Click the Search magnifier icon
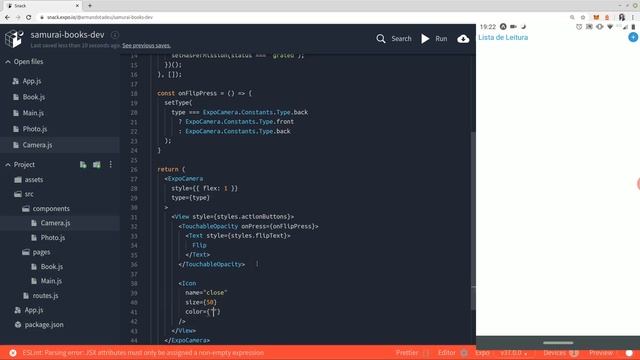Screen dimensions: 640x360 (381, 39)
